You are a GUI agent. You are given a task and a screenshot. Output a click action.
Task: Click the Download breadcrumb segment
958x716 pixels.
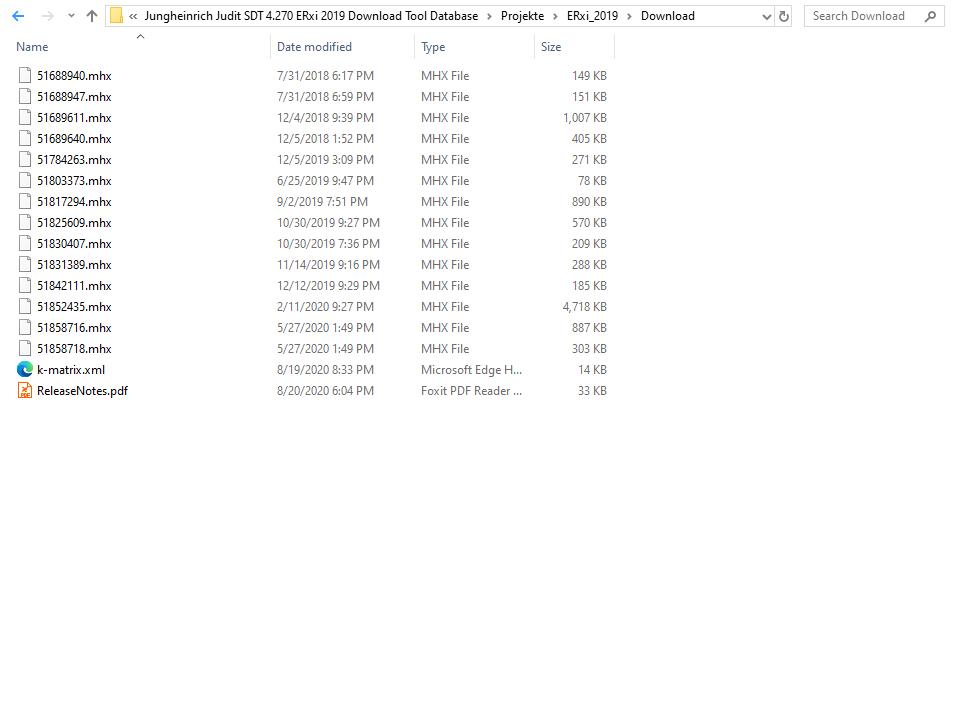tap(668, 16)
